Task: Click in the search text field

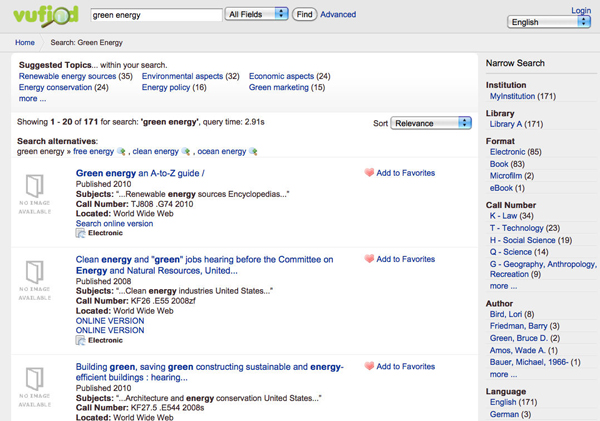Action: click(x=155, y=15)
